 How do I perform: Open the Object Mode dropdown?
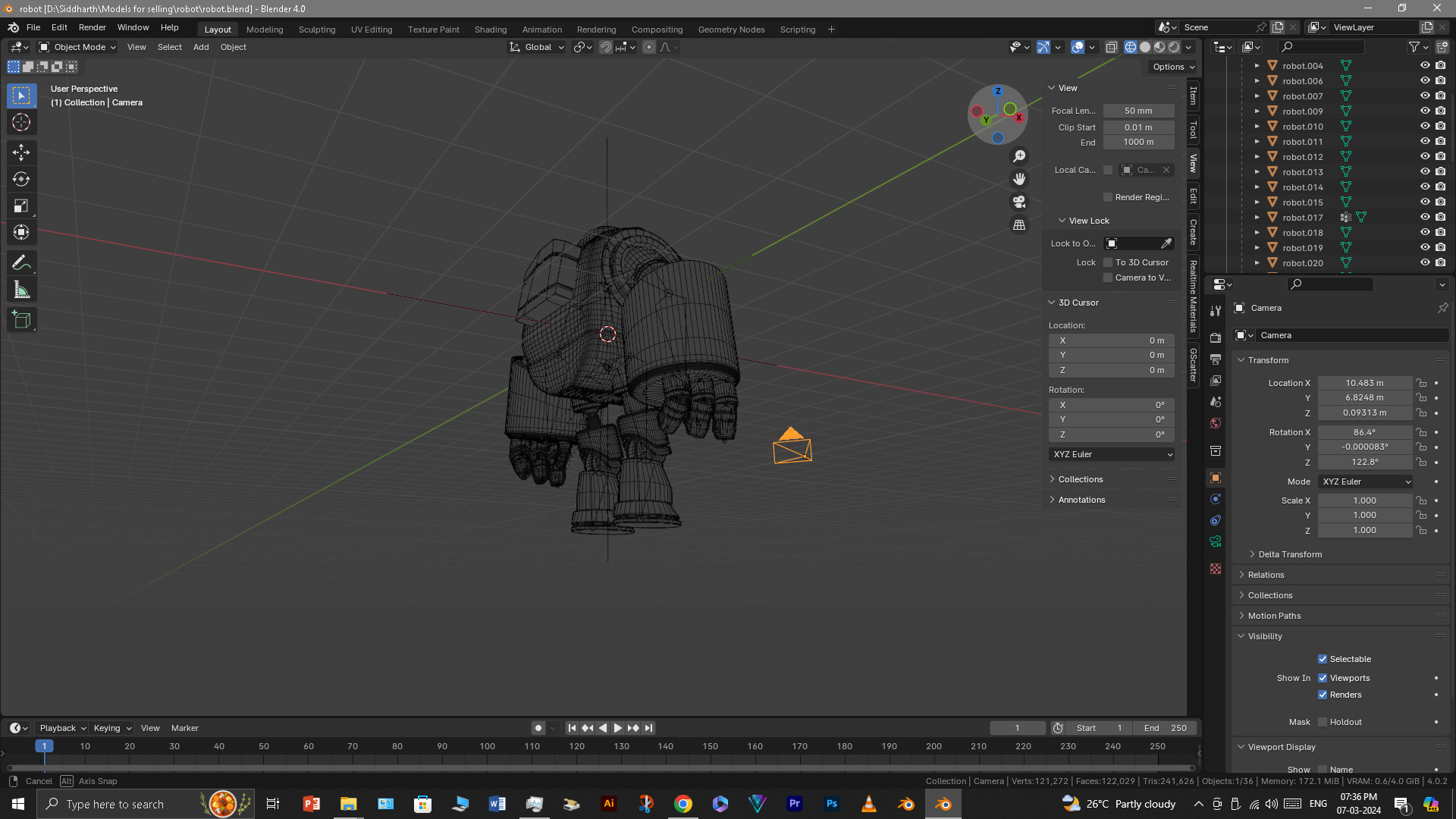pos(77,47)
